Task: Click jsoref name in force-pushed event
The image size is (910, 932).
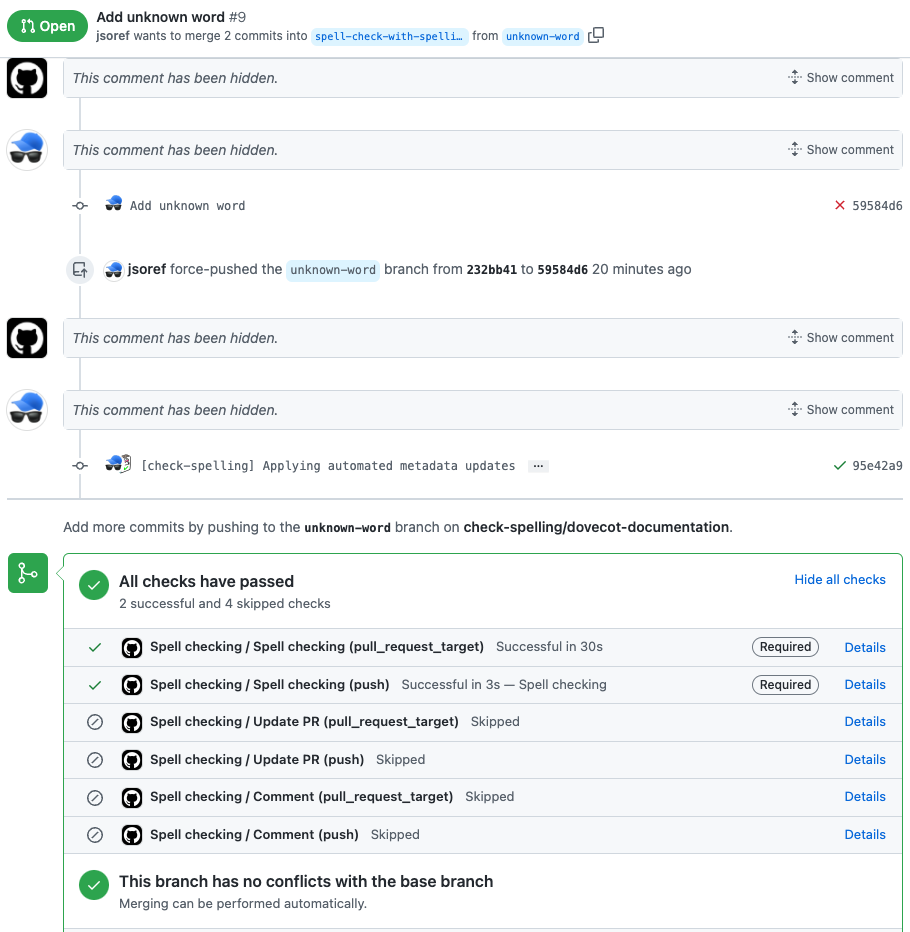Action: tap(147, 269)
